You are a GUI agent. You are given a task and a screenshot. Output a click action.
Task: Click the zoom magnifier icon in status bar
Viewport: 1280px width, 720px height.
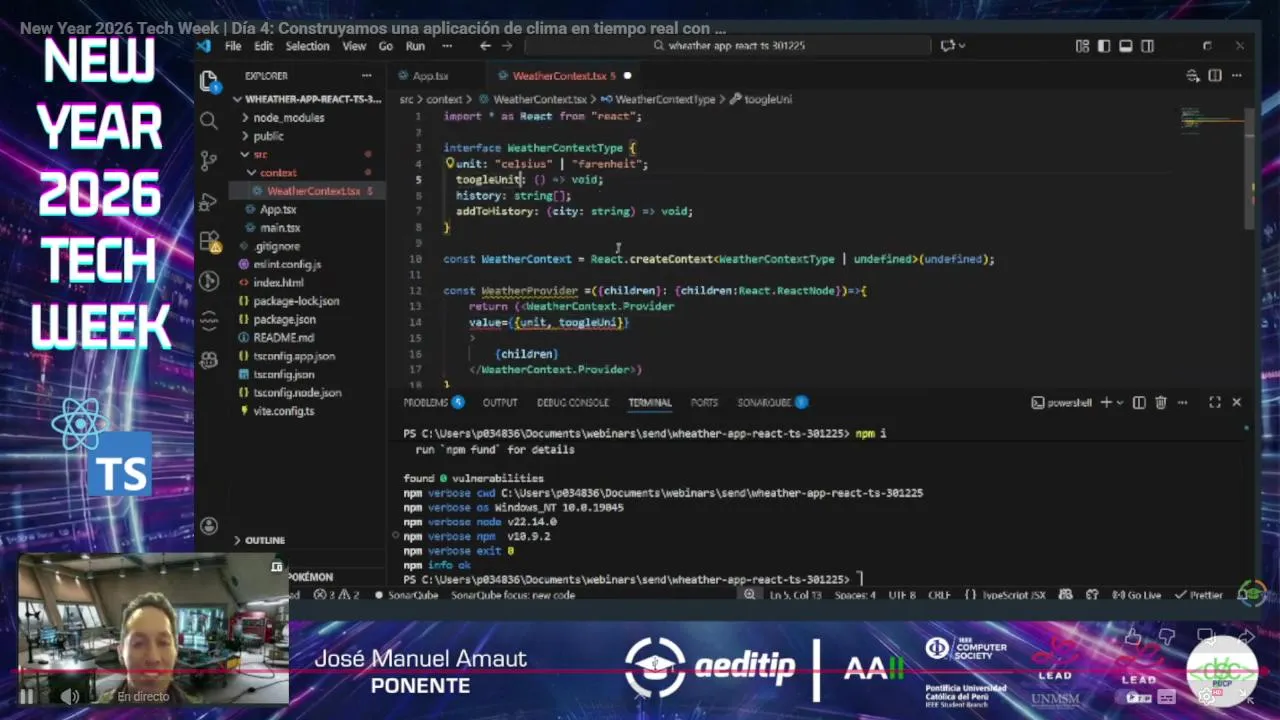[x=749, y=595]
